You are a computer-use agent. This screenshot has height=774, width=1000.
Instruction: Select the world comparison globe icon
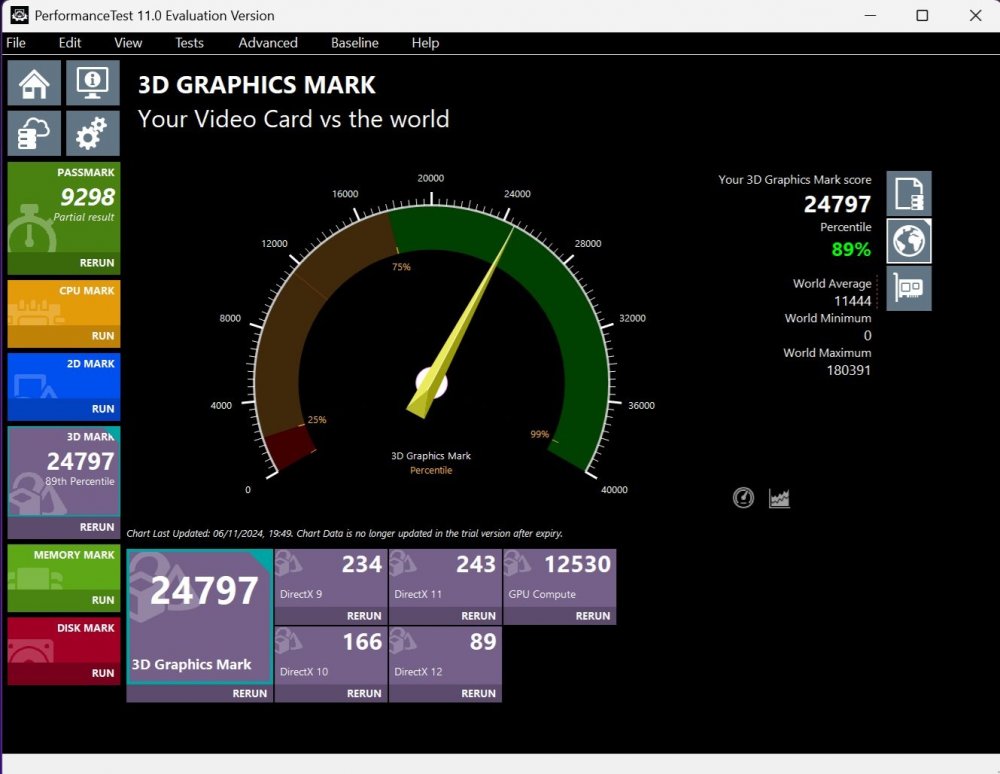click(x=909, y=241)
